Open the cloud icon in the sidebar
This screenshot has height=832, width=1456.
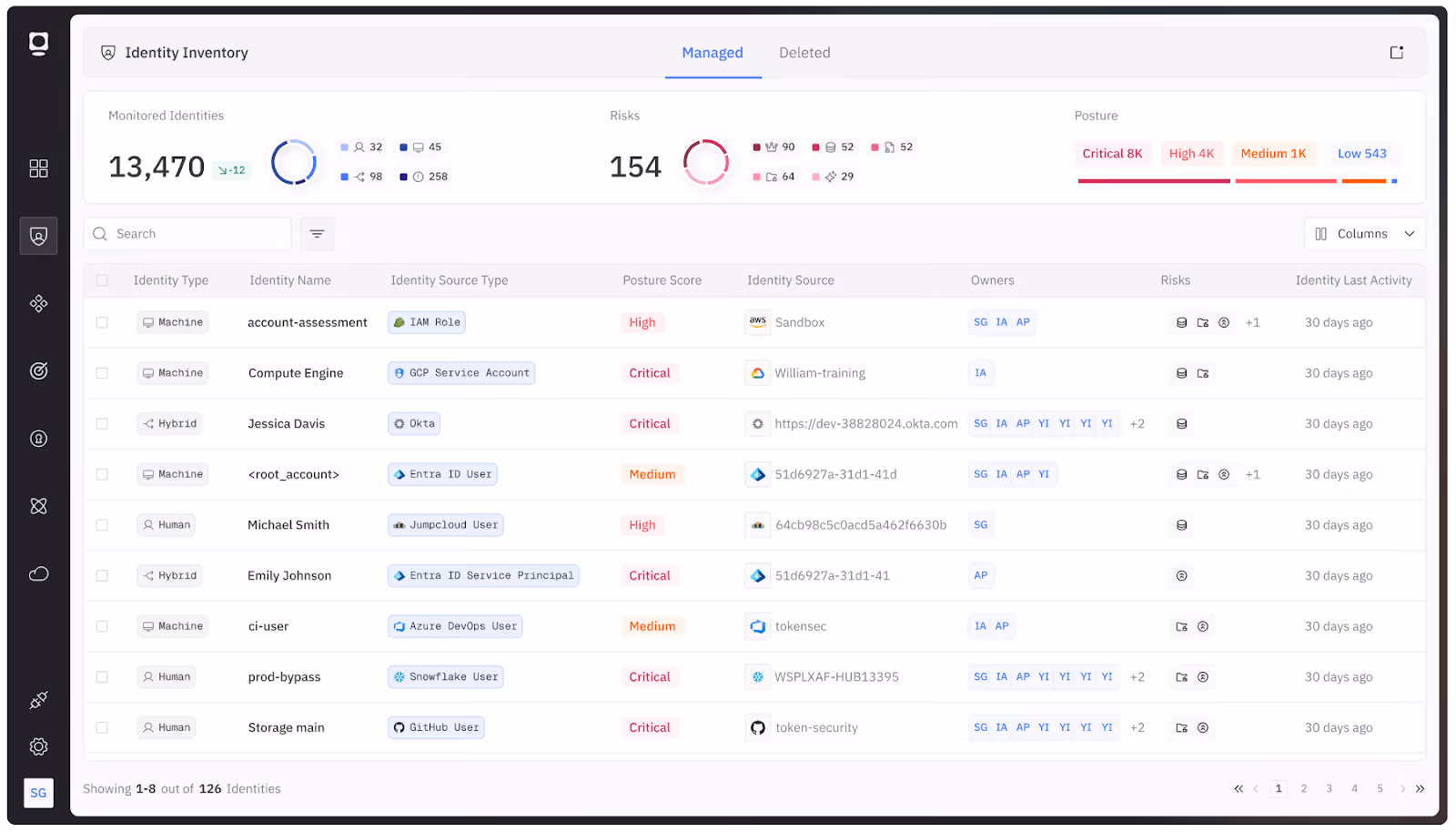(38, 573)
